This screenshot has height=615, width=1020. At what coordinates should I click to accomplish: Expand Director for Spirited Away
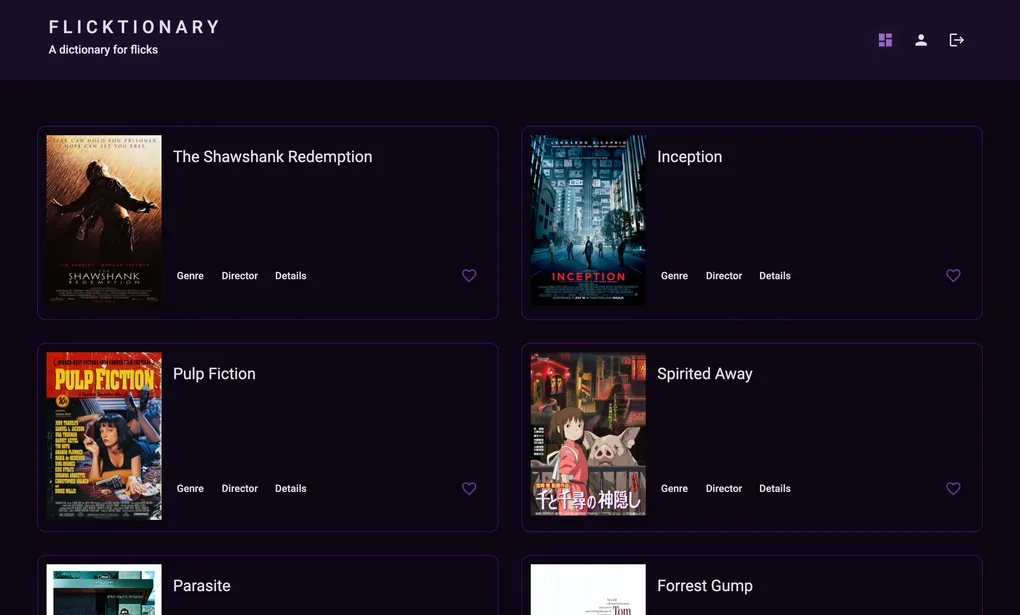pyautogui.click(x=723, y=488)
